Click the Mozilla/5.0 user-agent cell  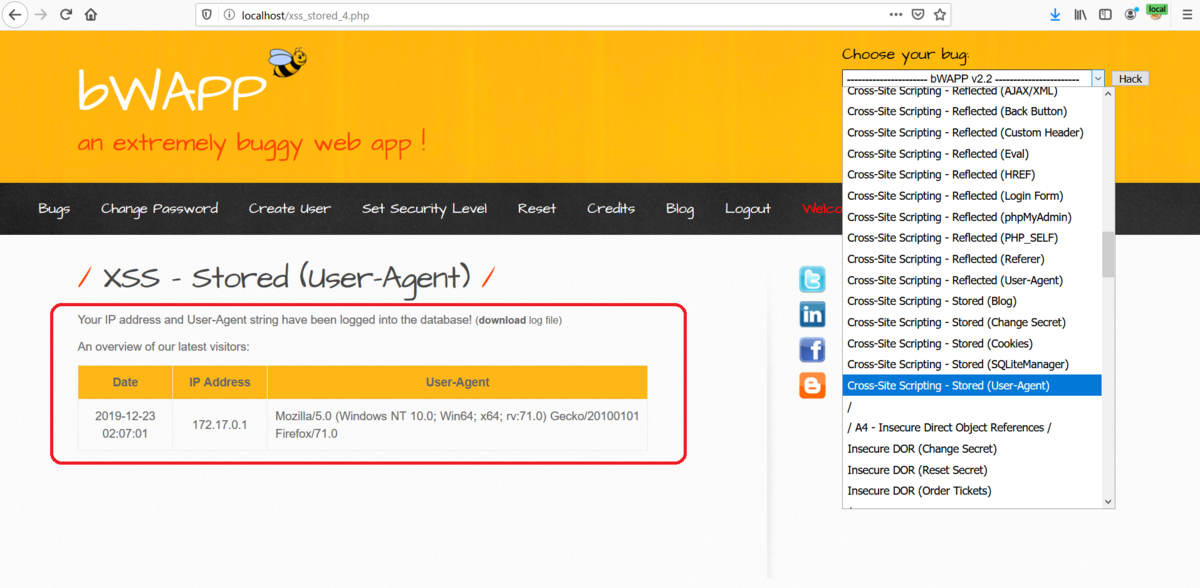tap(458, 425)
